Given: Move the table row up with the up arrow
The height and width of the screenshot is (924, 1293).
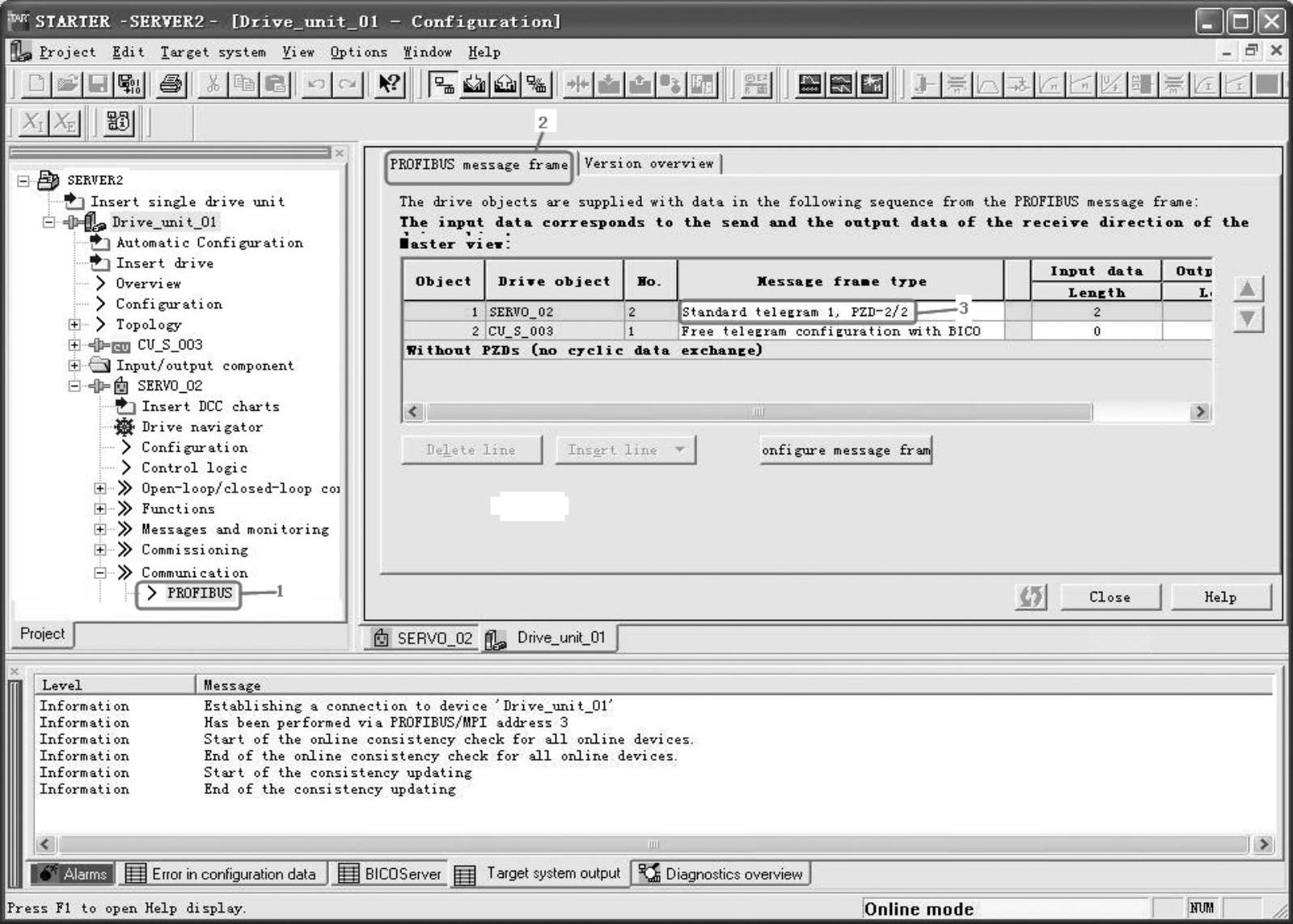Looking at the screenshot, I should (x=1248, y=289).
